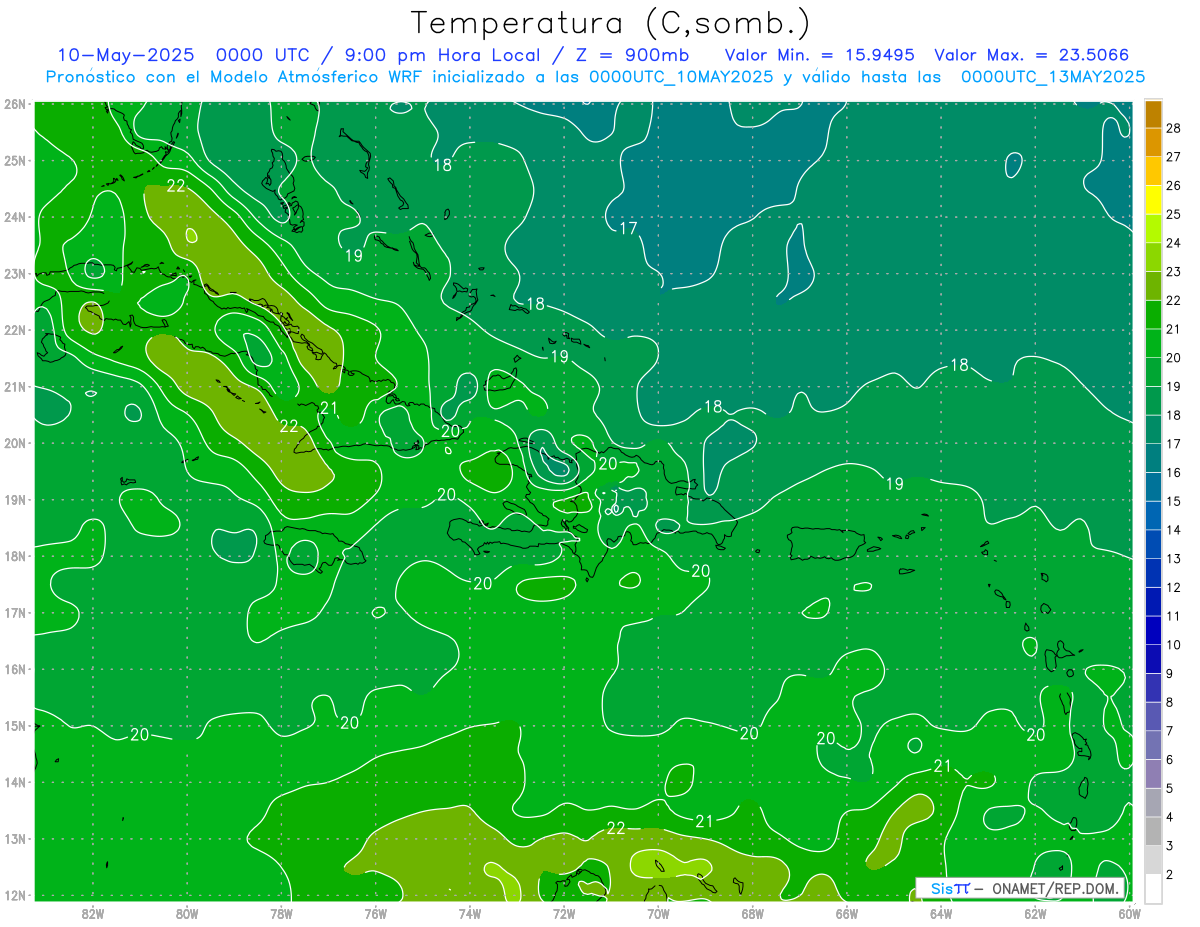Click the '28' value on the color scale
1200x927 pixels.
pos(1174,128)
